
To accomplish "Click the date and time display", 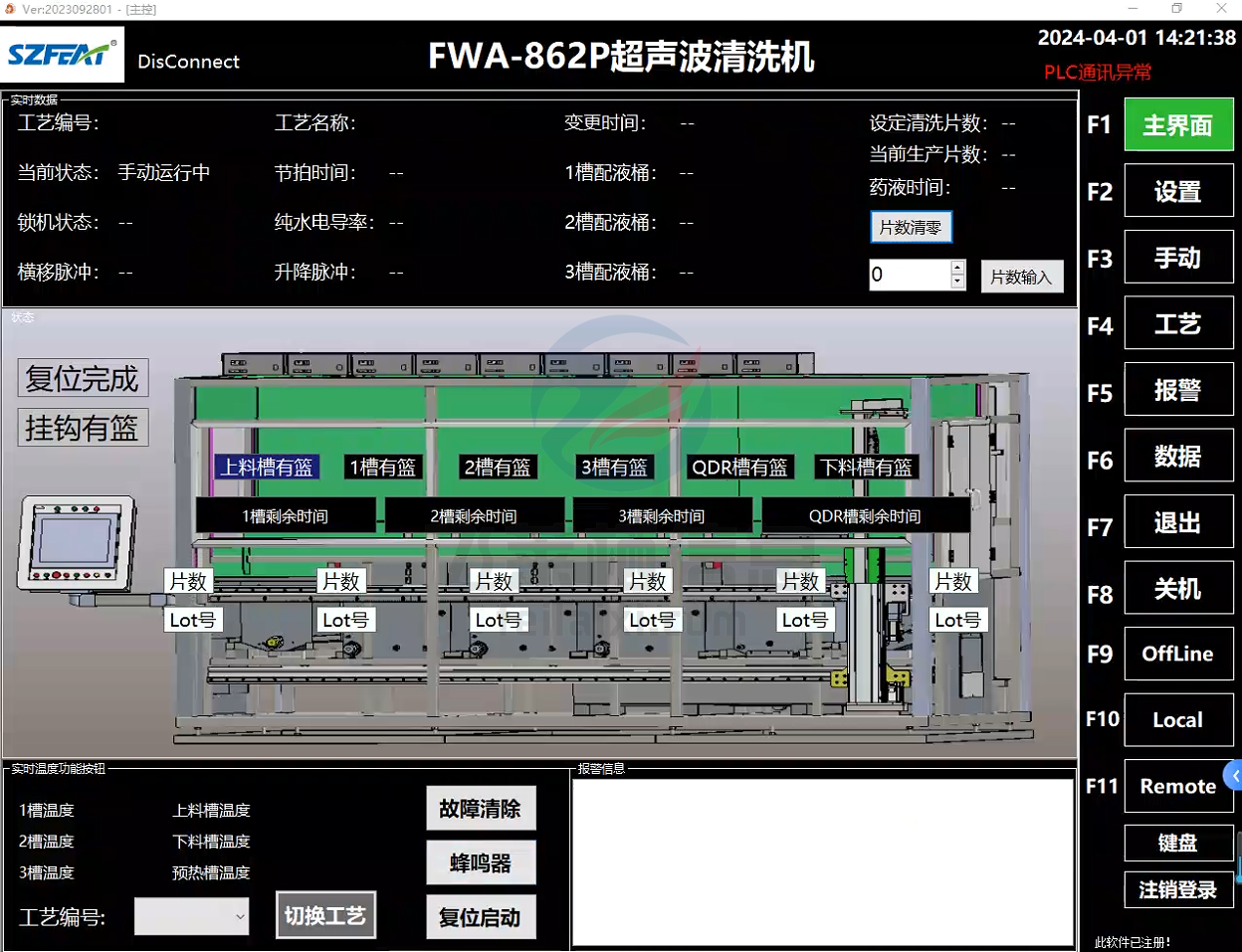I will (1137, 38).
